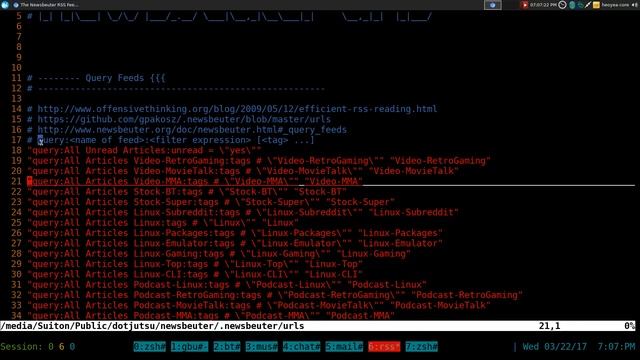
Task: Switch to tmux window 2:bt#
Action: (x=227, y=347)
